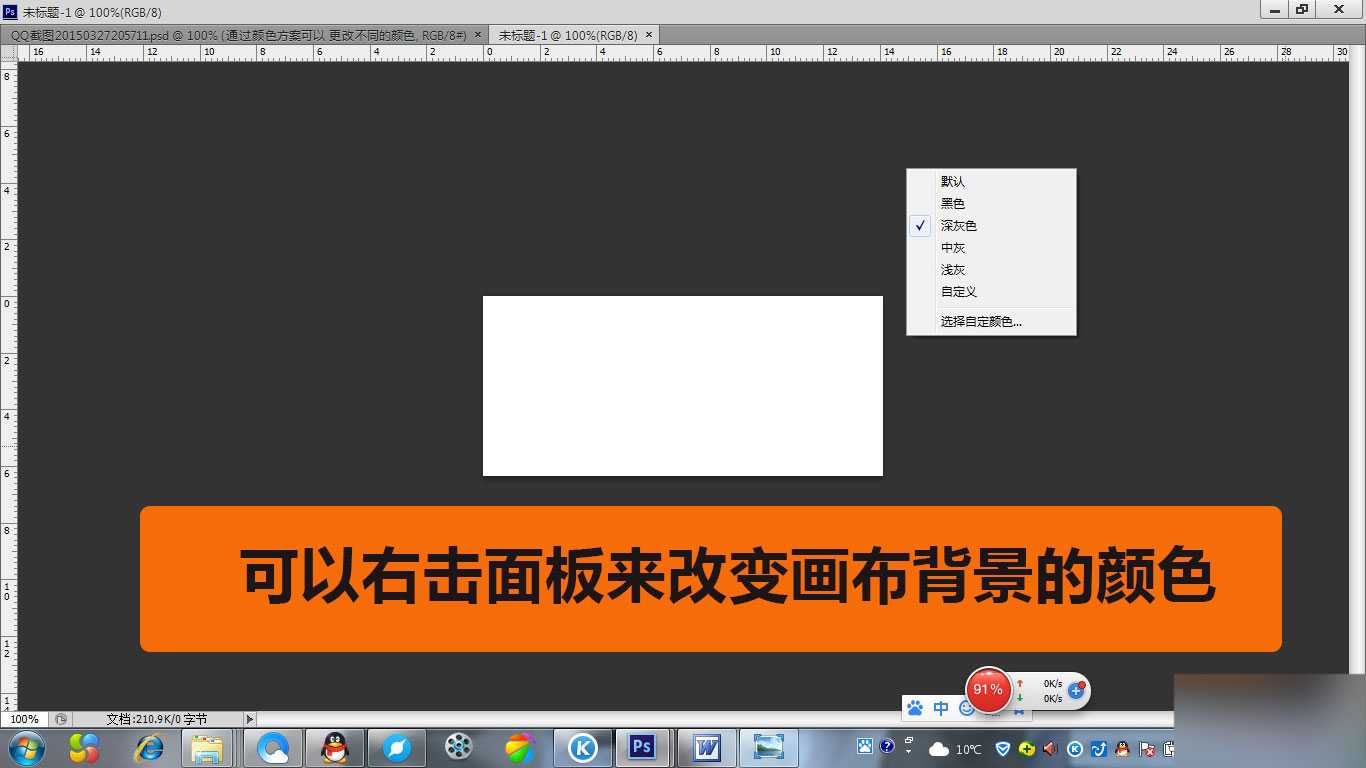Image resolution: width=1366 pixels, height=768 pixels.
Task: Switch to Word taskbar button
Action: (x=707, y=748)
